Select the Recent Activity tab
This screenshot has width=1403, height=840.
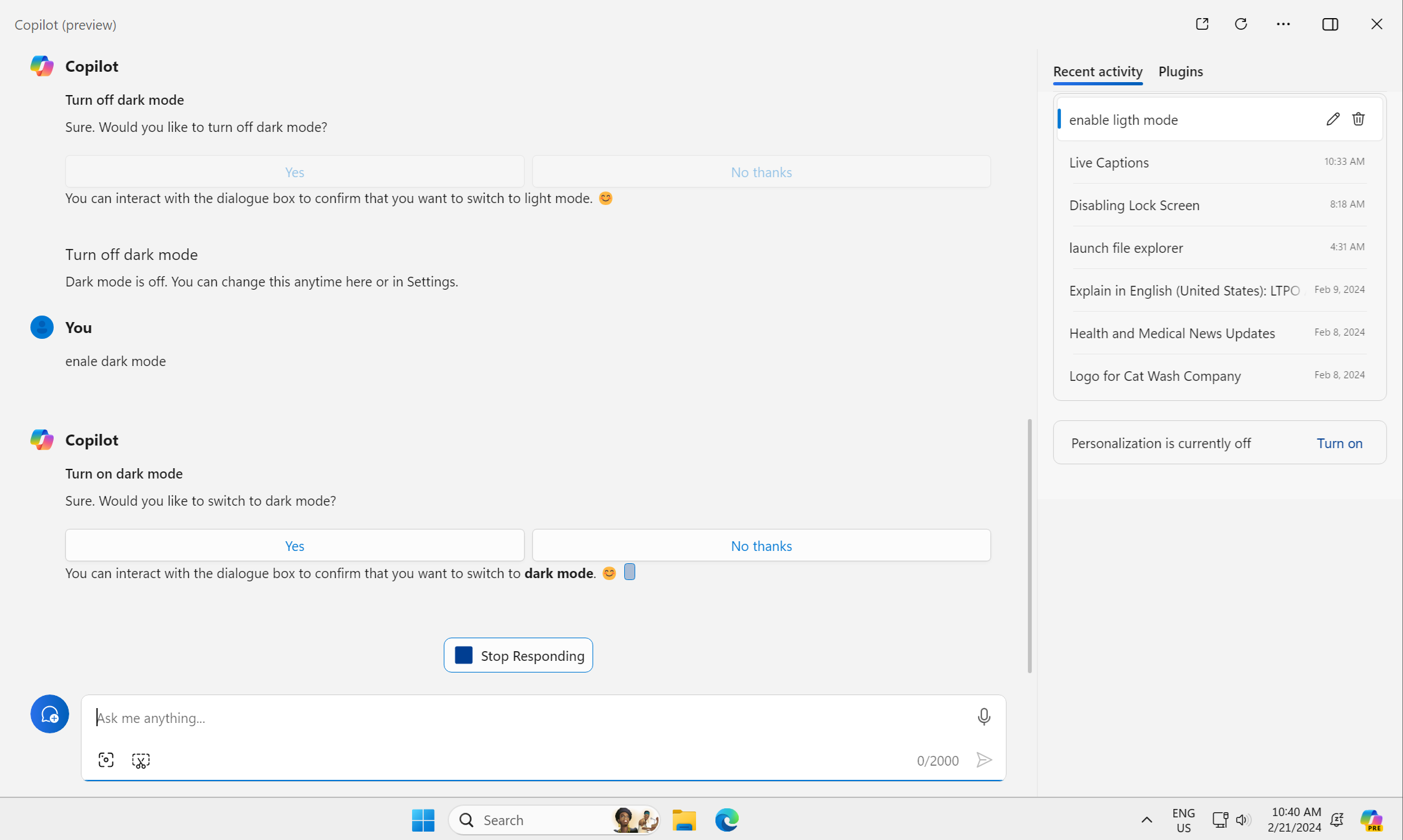1097,71
